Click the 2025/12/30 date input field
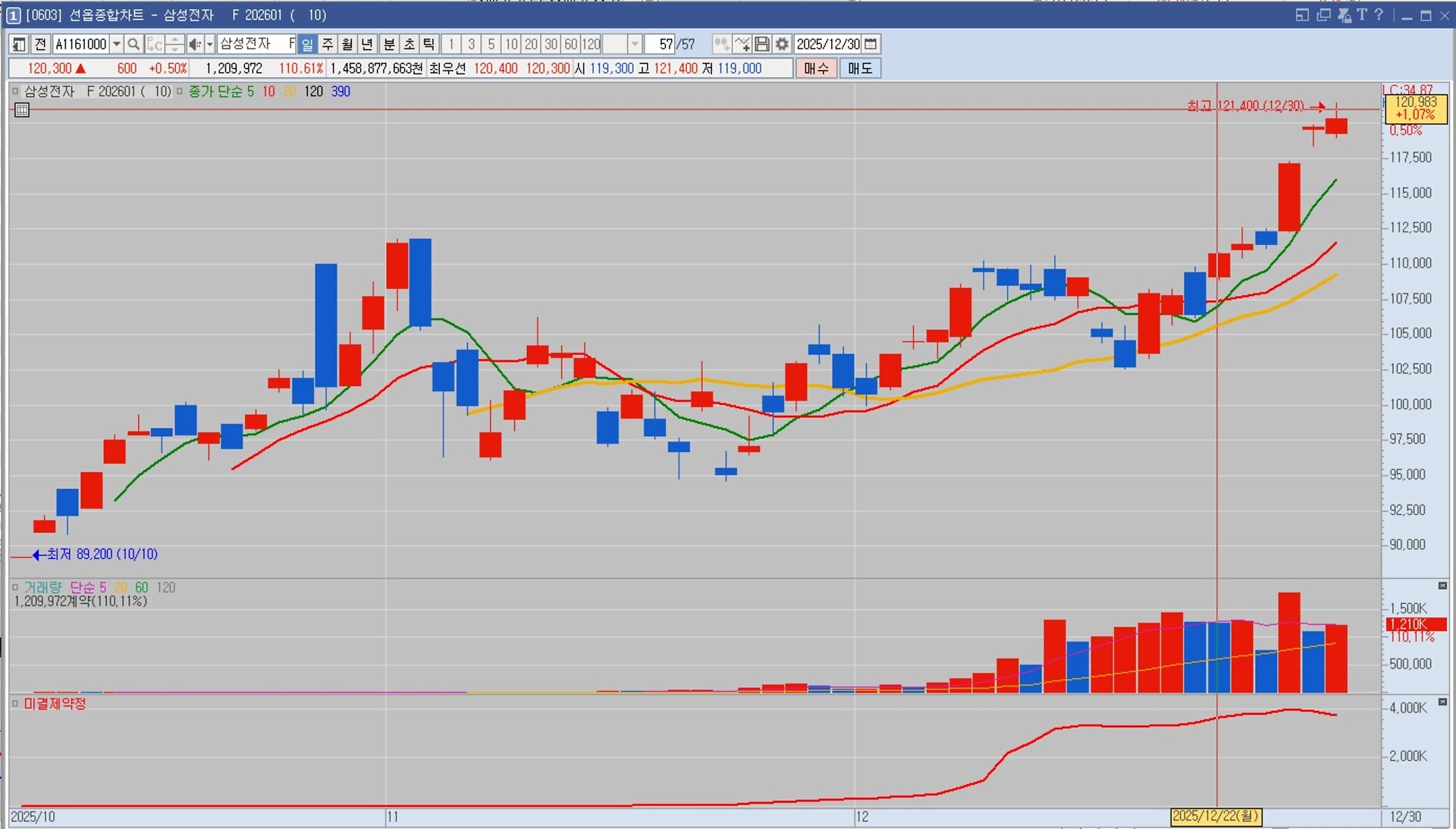The width and height of the screenshot is (1456, 829). [827, 44]
